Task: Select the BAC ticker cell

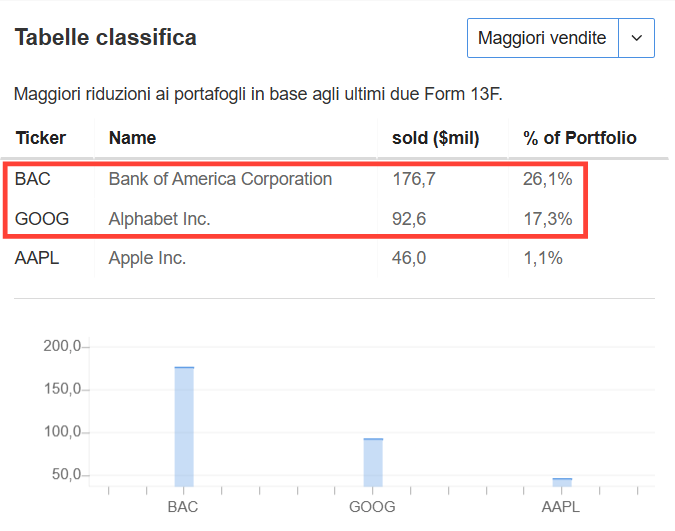Action: pyautogui.click(x=33, y=179)
